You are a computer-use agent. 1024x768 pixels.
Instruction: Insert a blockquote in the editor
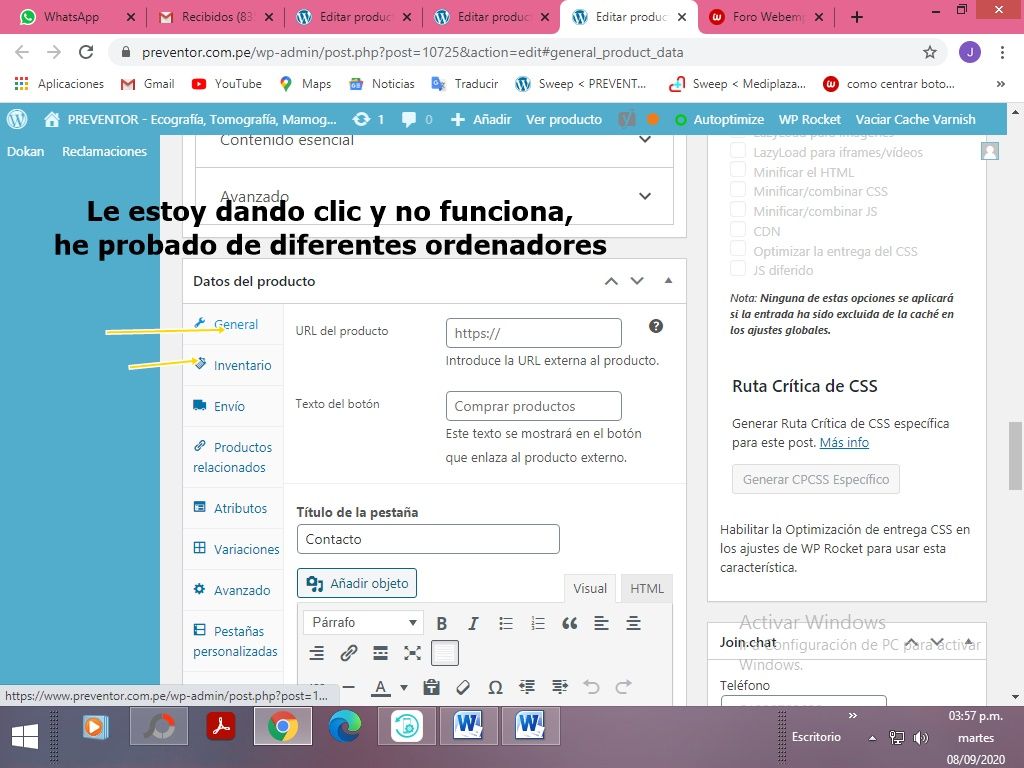coord(569,623)
